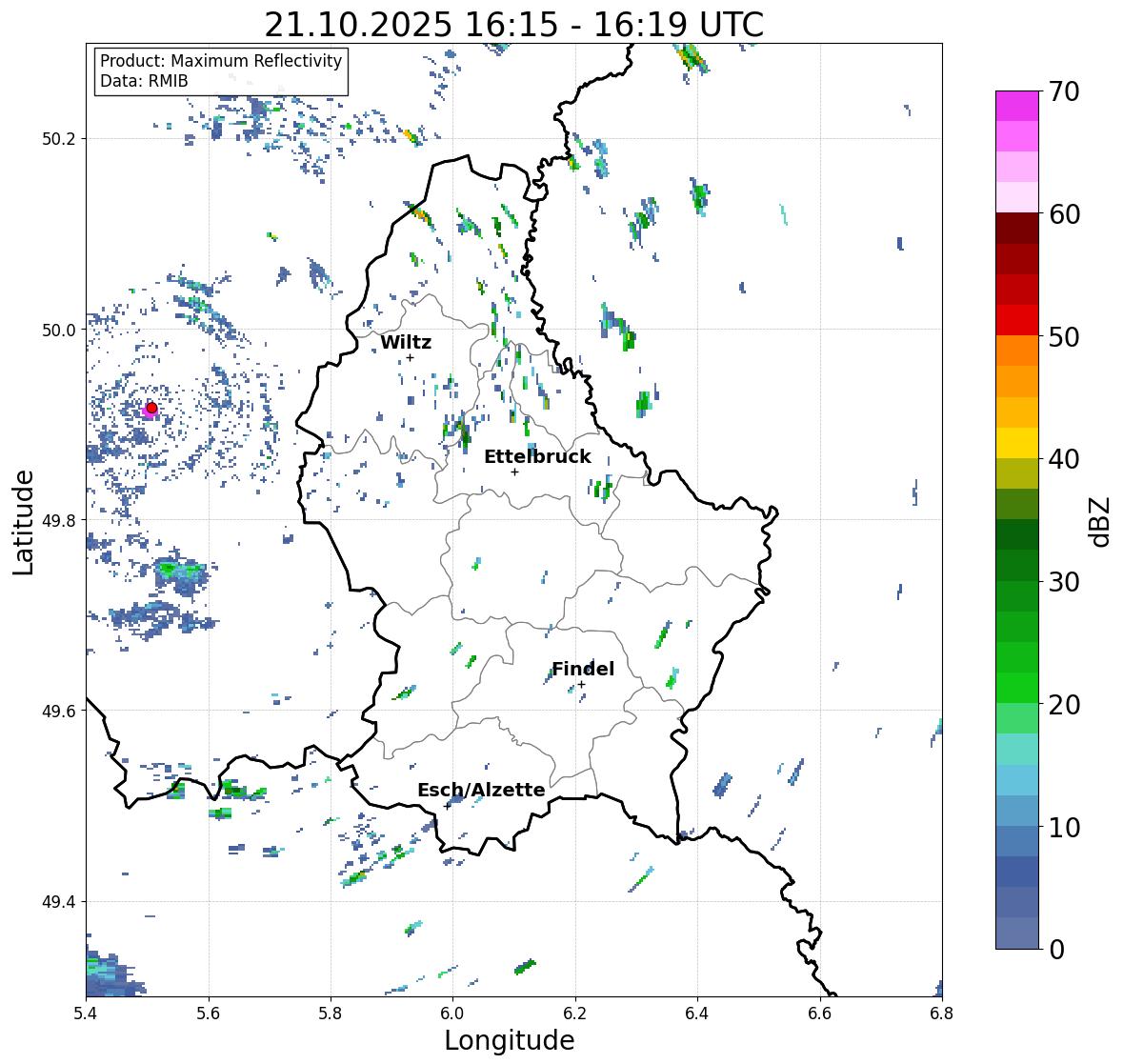Click the Esch/Alzette station label
Screen dimensions: 1123x1064
point(481,790)
